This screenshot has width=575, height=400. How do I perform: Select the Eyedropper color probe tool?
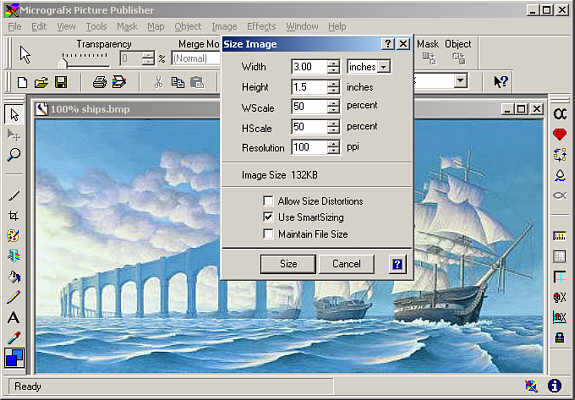pyautogui.click(x=14, y=337)
